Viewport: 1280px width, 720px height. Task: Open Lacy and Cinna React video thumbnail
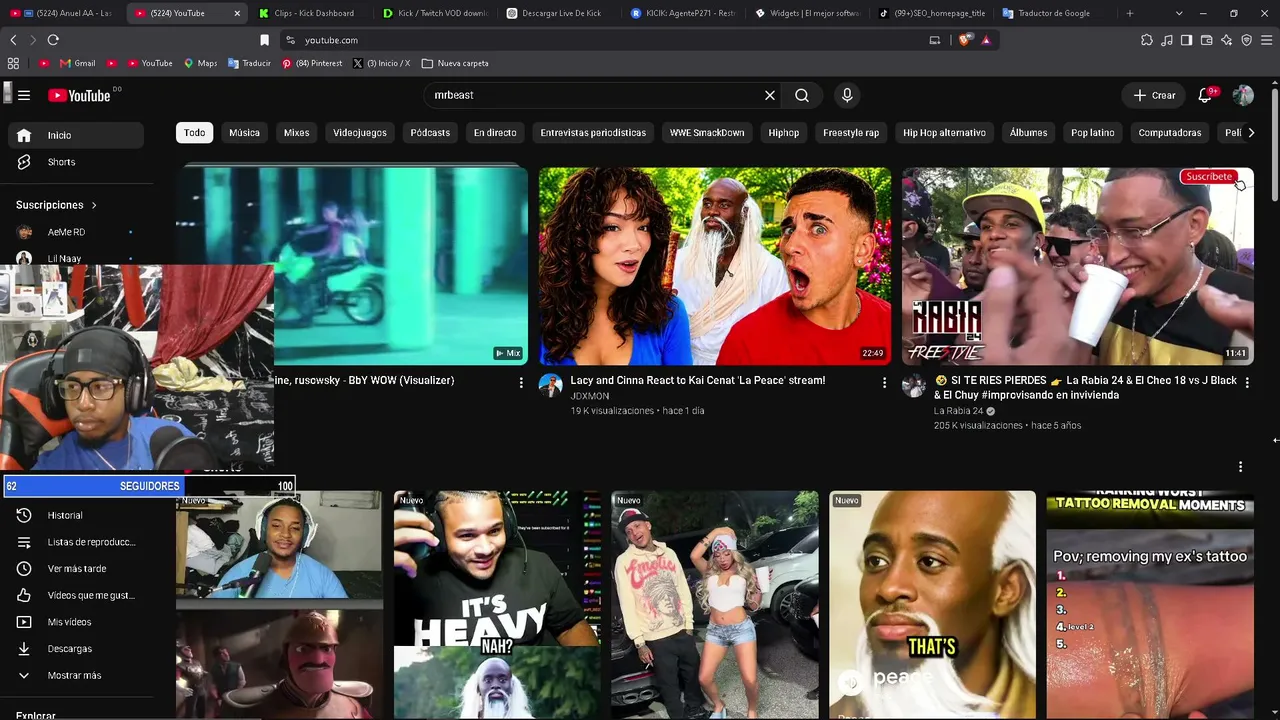715,266
